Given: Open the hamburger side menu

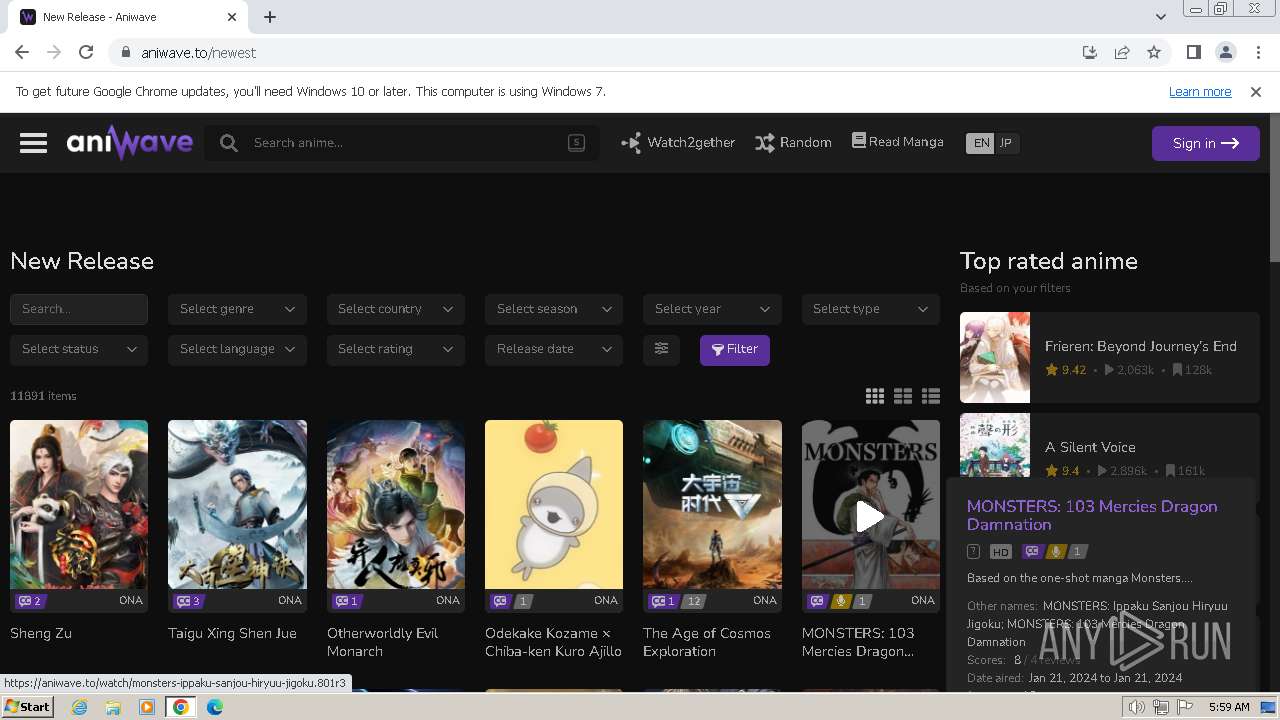Looking at the screenshot, I should point(33,143).
